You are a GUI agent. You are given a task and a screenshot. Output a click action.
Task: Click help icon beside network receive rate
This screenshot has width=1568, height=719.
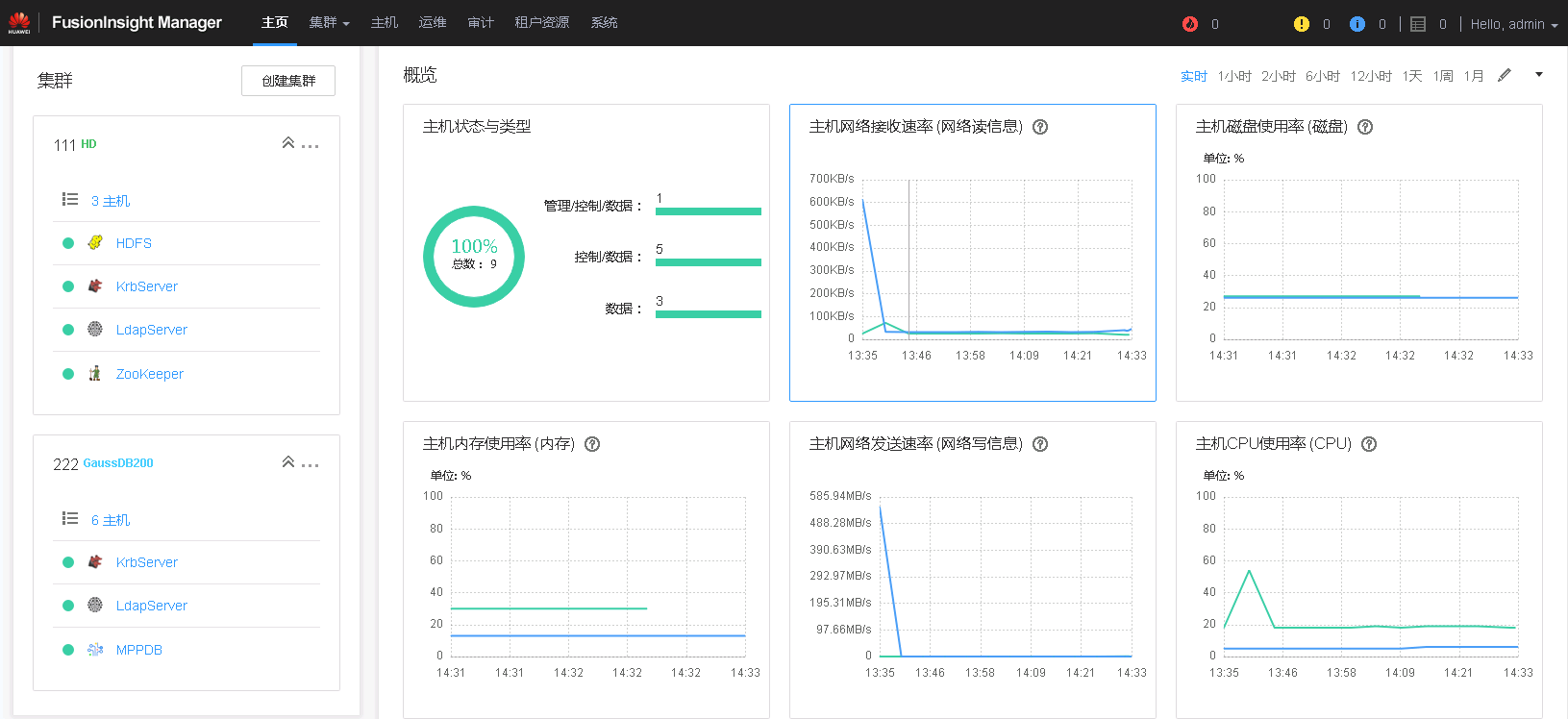(1040, 127)
